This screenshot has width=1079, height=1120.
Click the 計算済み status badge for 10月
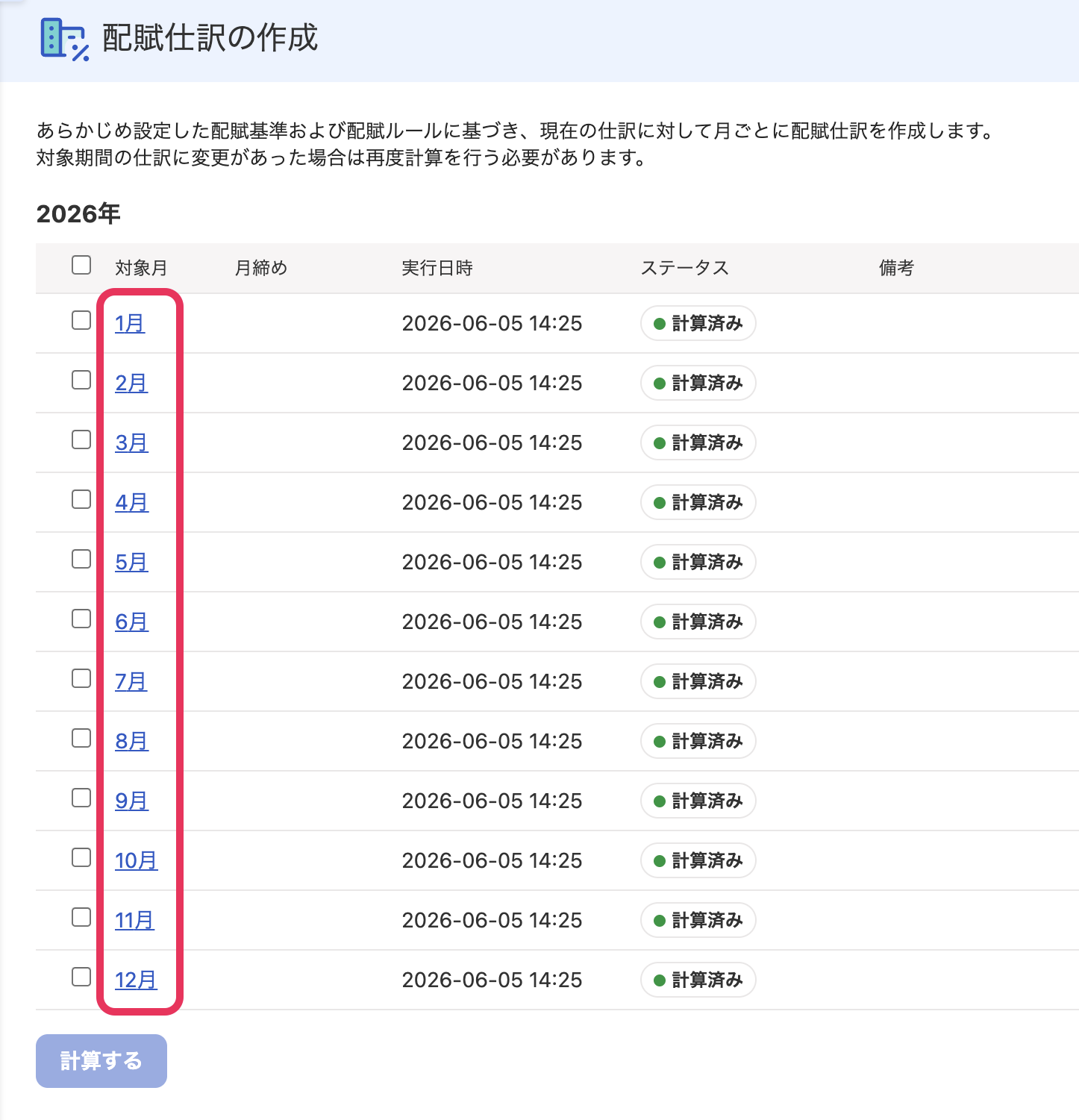(698, 860)
